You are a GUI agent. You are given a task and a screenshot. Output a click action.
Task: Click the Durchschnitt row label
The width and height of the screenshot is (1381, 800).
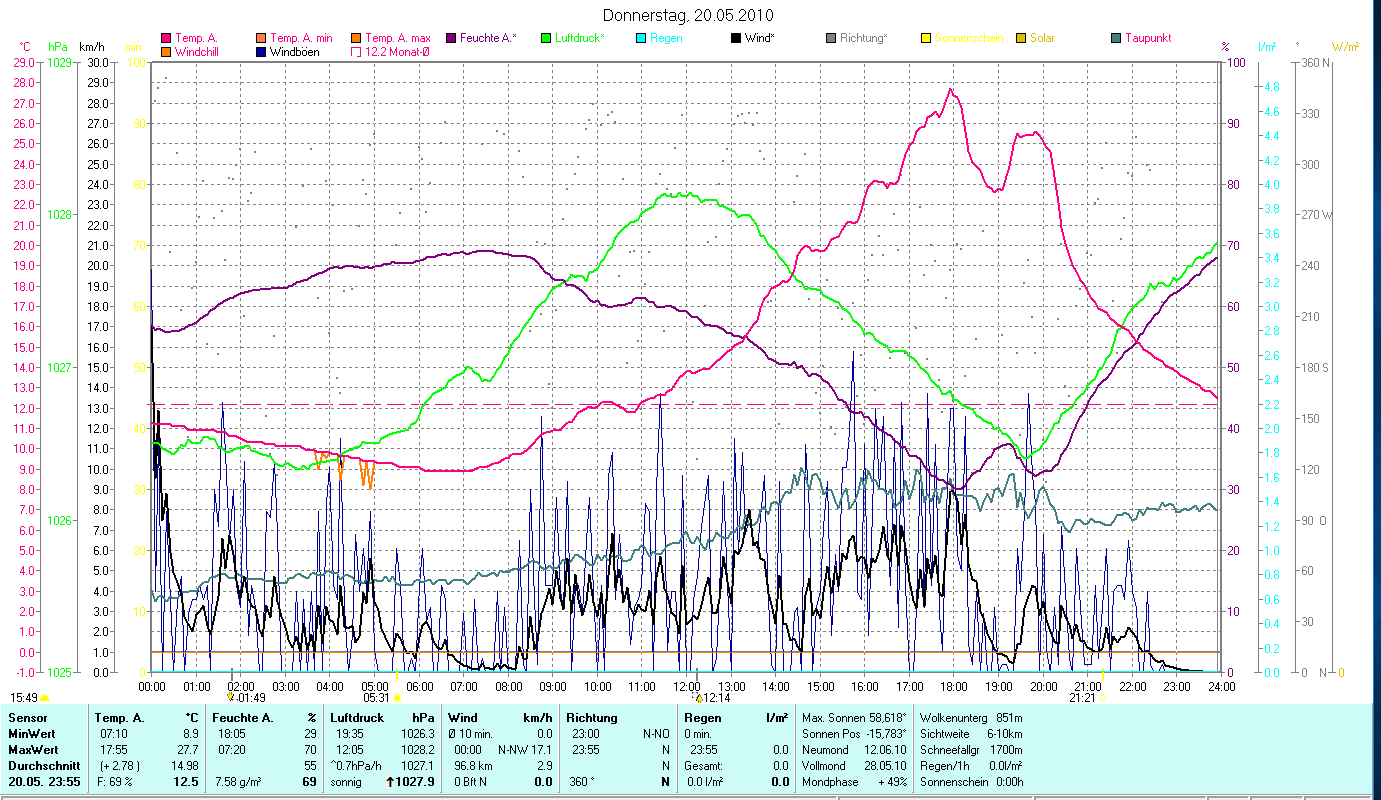point(40,765)
